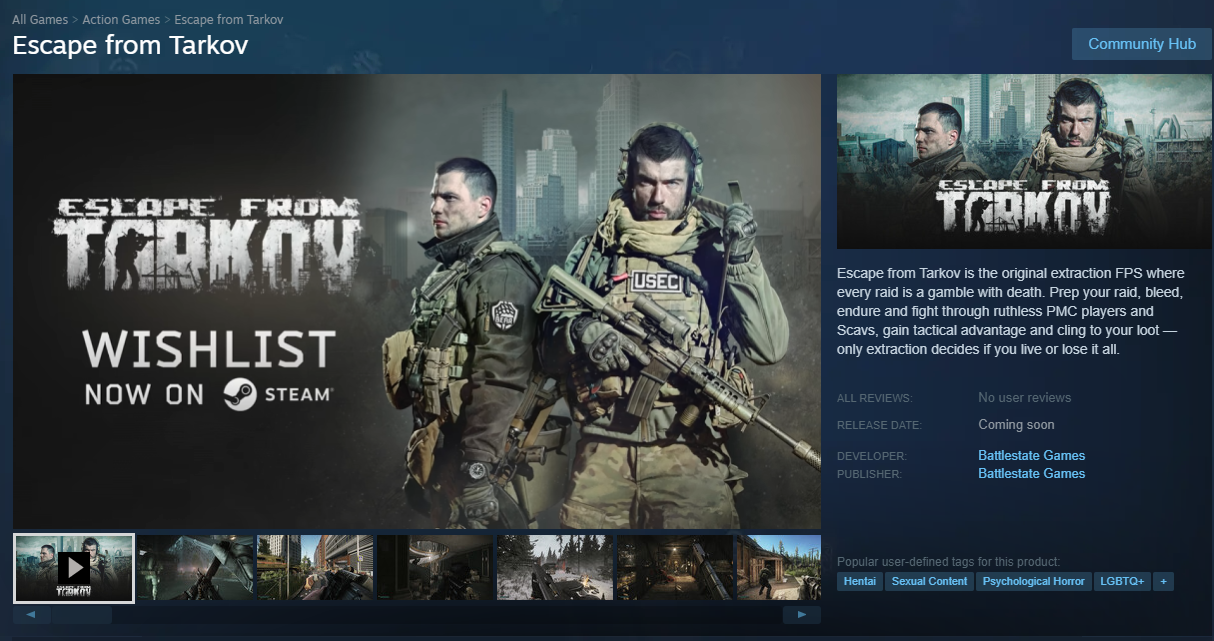Select the second screenshot thumbnail
Viewport: 1214px width, 641px height.
195,568
